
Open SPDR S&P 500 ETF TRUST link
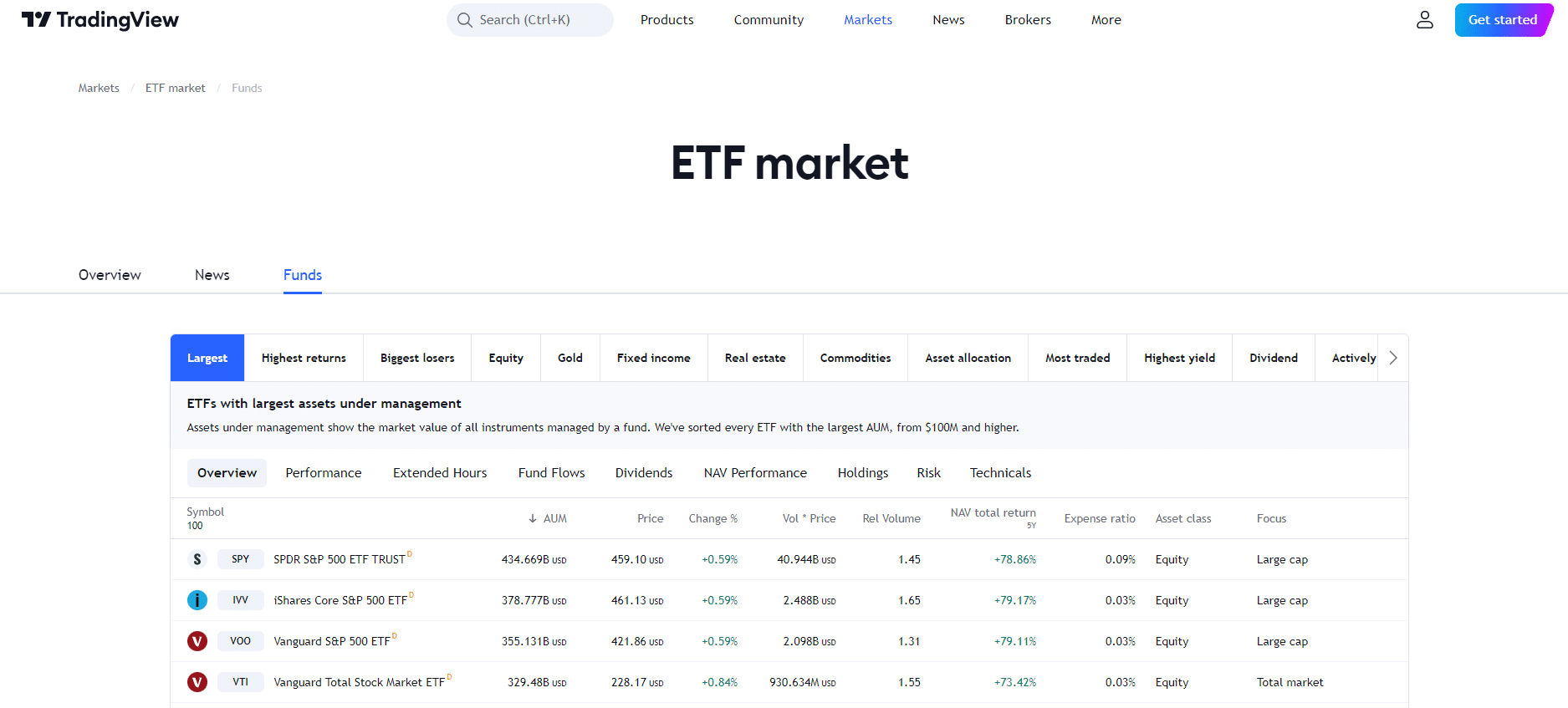click(x=340, y=559)
